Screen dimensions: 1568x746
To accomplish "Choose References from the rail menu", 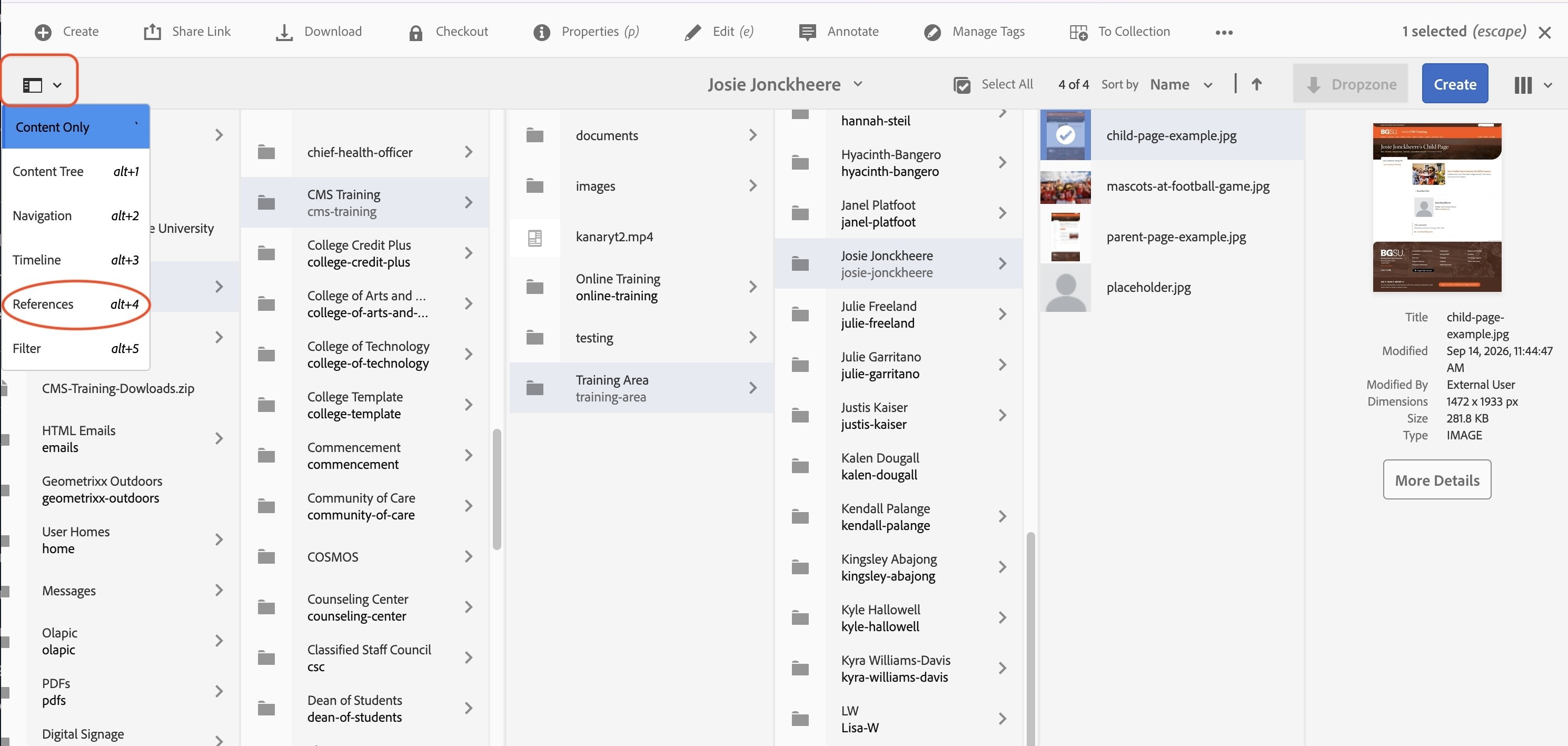I will pyautogui.click(x=76, y=304).
